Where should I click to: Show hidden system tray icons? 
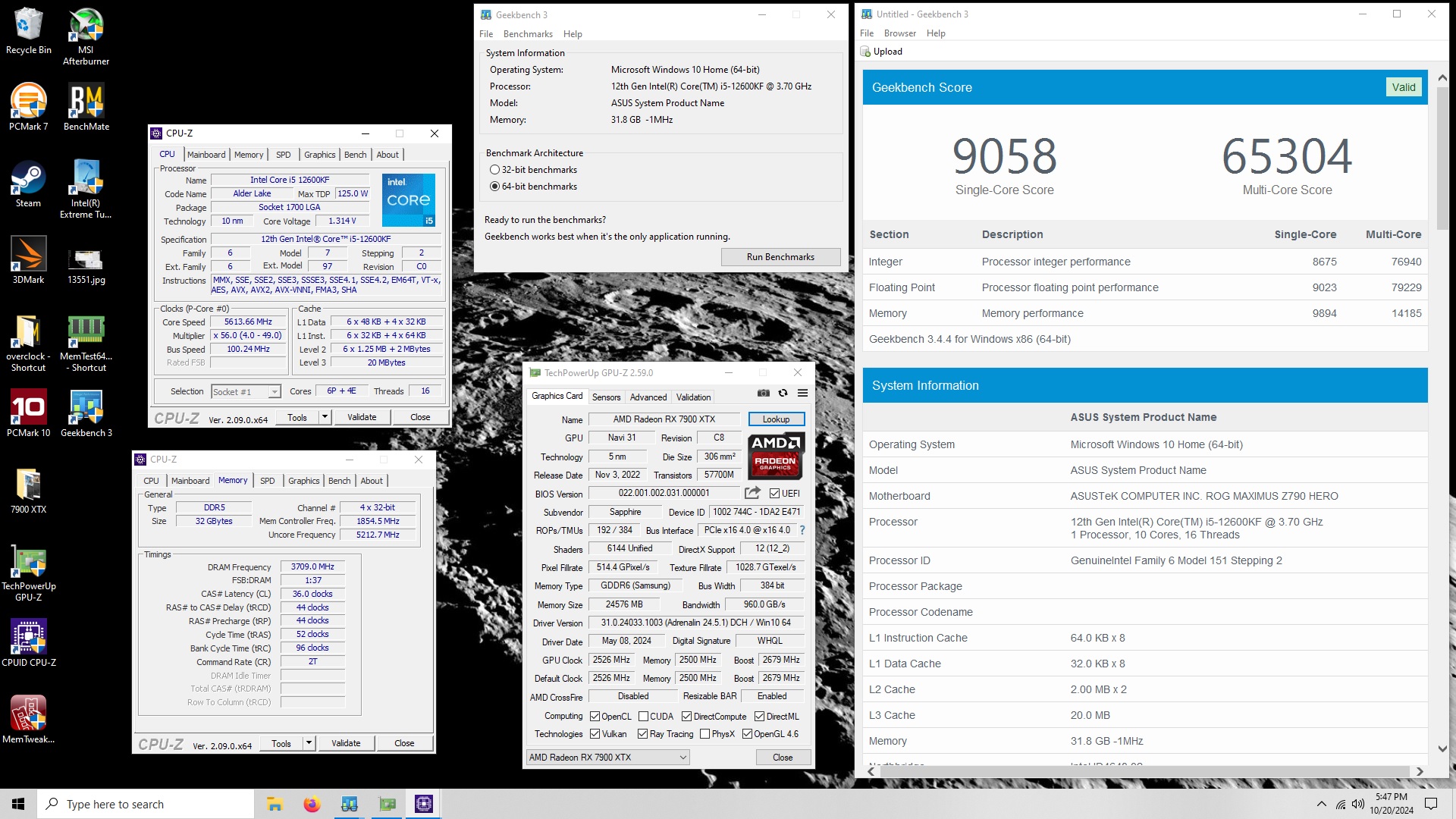point(1322,804)
